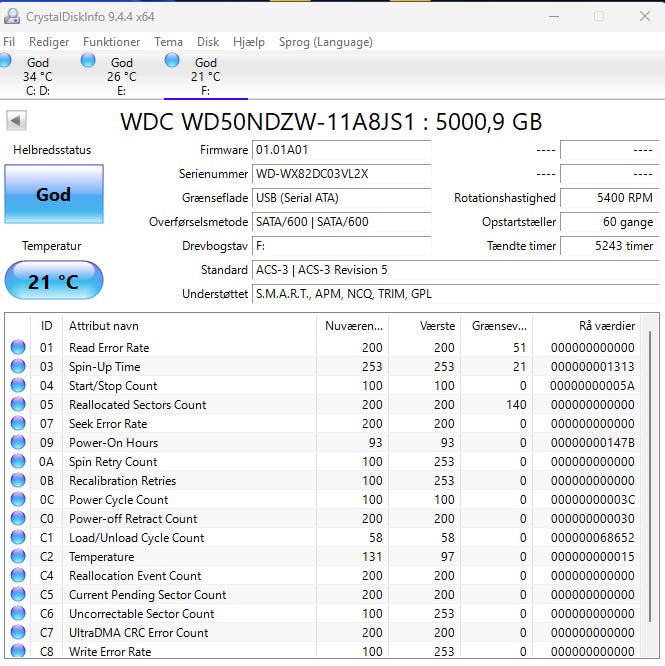Click current value 131 of Temperature row
Image resolution: width=665 pixels, height=666 pixels.
pos(372,556)
